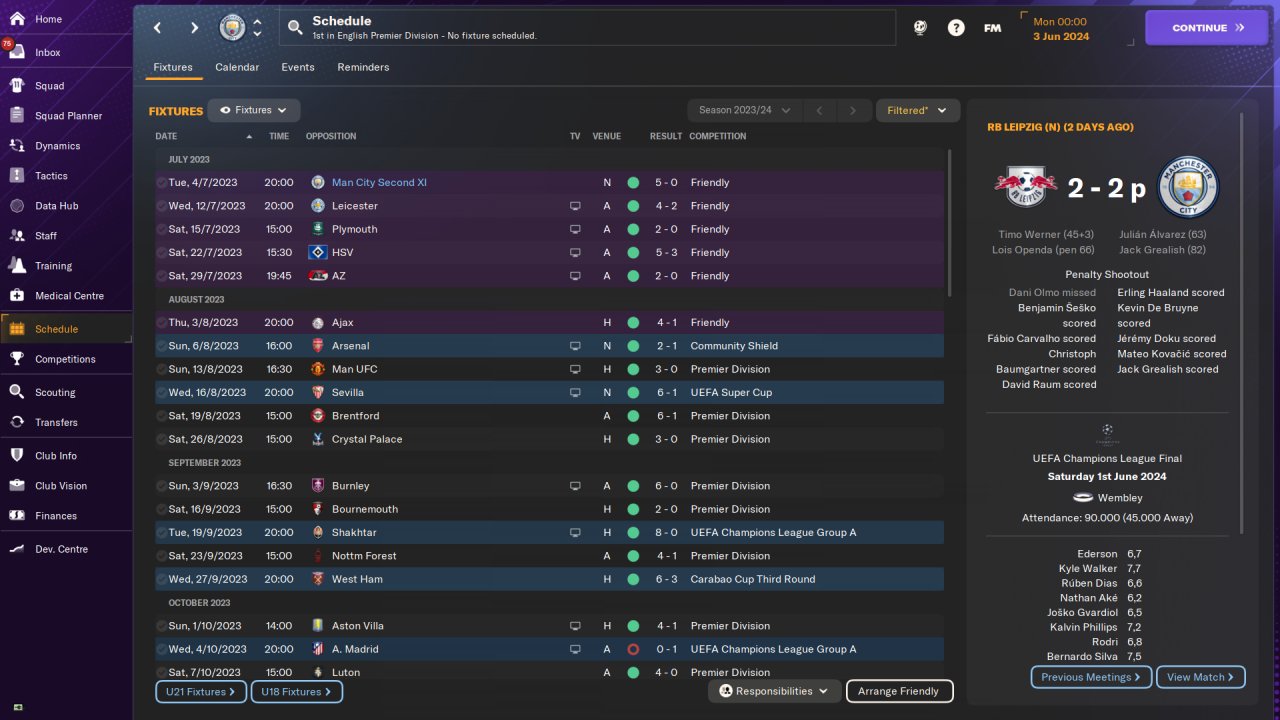Expand the Responsibilities dropdown
This screenshot has height=720, width=1280.
click(774, 691)
